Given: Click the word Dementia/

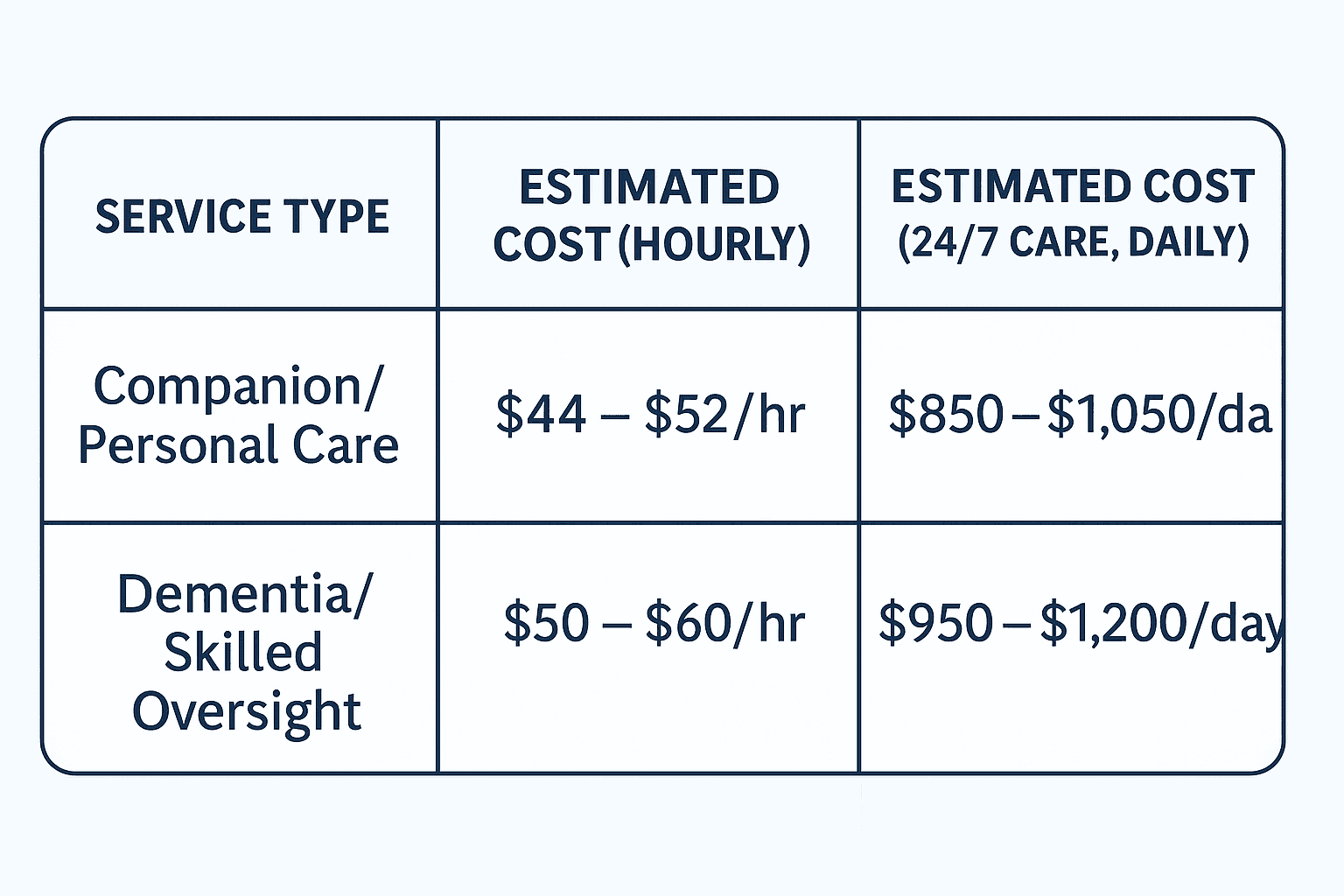Looking at the screenshot, I should [245, 594].
